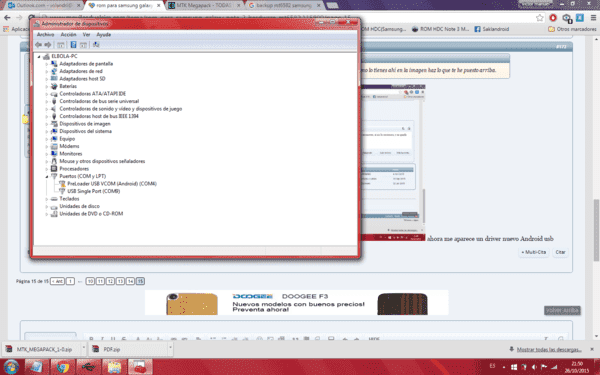This screenshot has width=600, height=375.
Task: Select Dispositivos del sistema row
Action: [x=85, y=131]
